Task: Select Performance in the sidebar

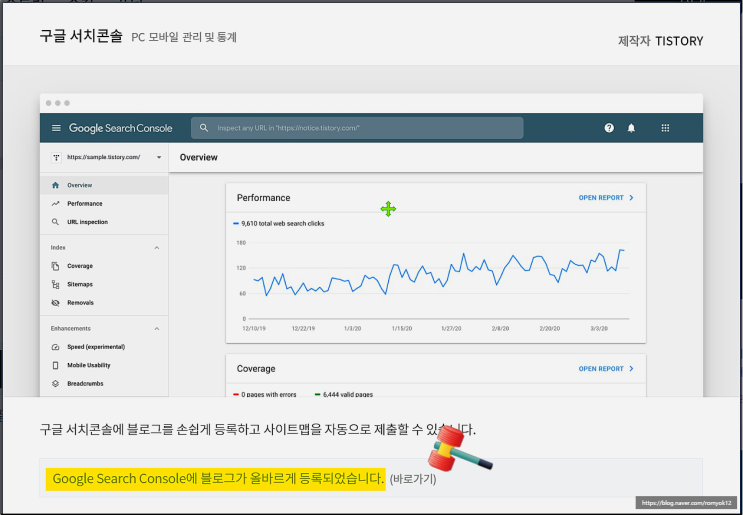Action: pos(104,204)
